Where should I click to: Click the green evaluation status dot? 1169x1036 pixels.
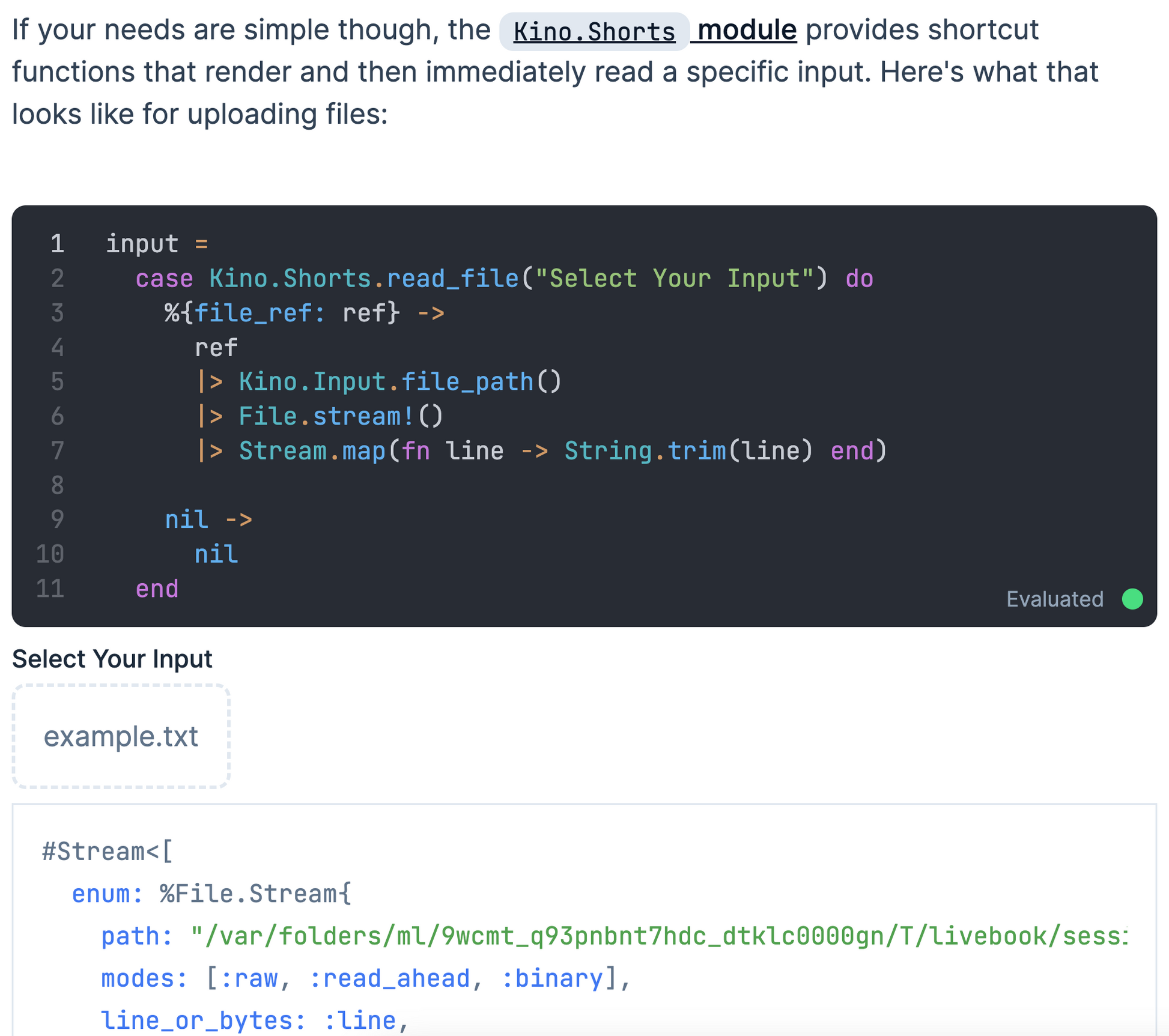[1132, 599]
